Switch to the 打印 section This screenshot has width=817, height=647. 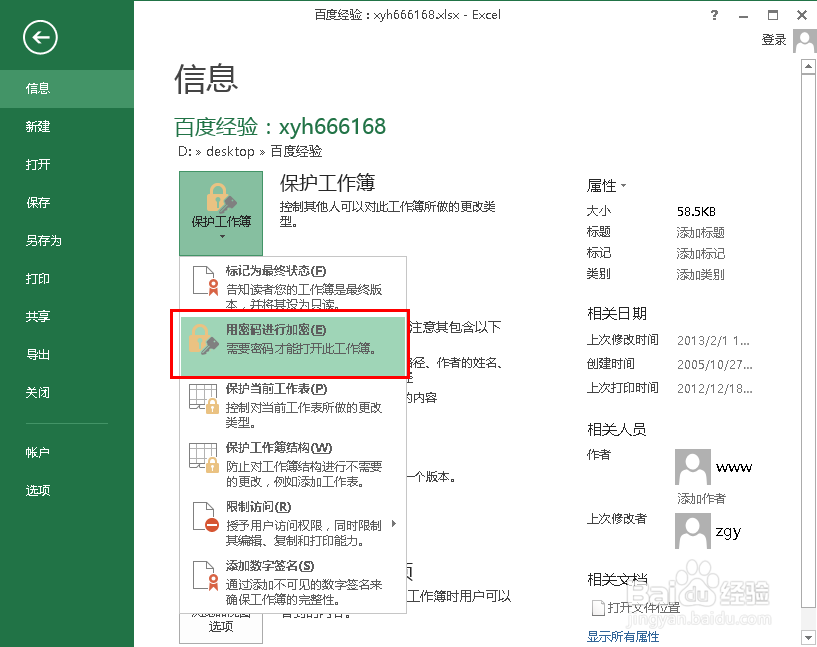[x=38, y=278]
